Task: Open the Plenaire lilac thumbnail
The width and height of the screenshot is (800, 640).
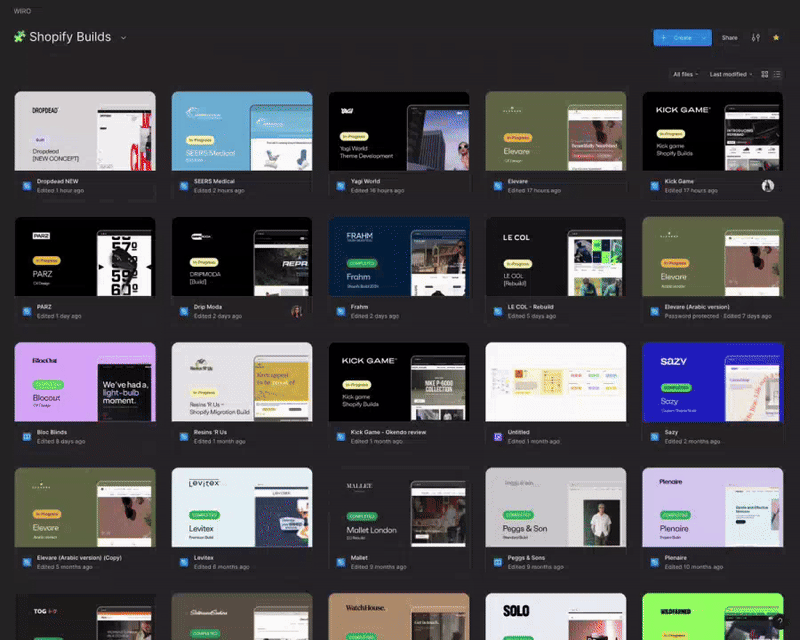Action: 713,507
